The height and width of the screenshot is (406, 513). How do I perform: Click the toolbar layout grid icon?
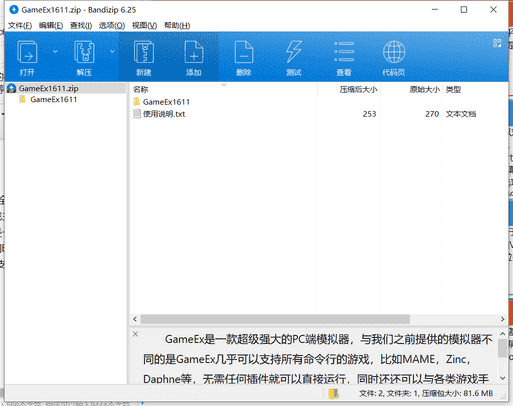pyautogui.click(x=497, y=43)
